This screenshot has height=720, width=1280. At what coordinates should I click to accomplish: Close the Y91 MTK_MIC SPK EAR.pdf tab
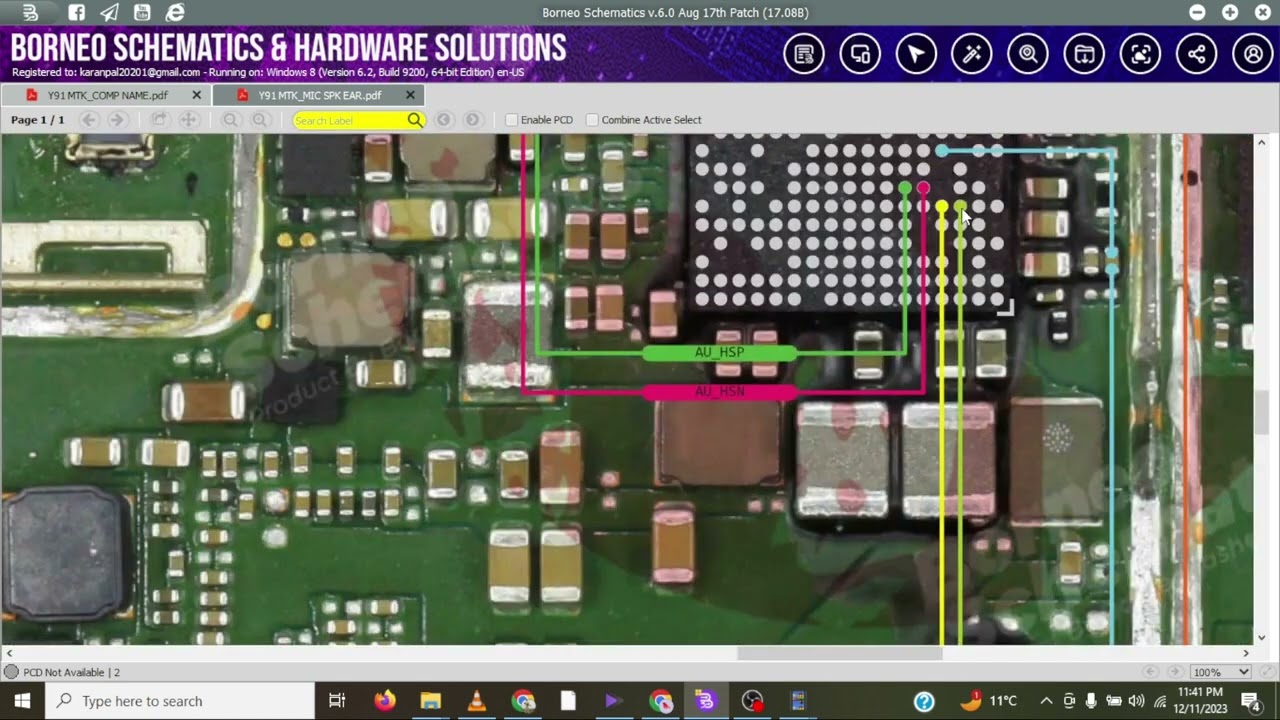[410, 95]
